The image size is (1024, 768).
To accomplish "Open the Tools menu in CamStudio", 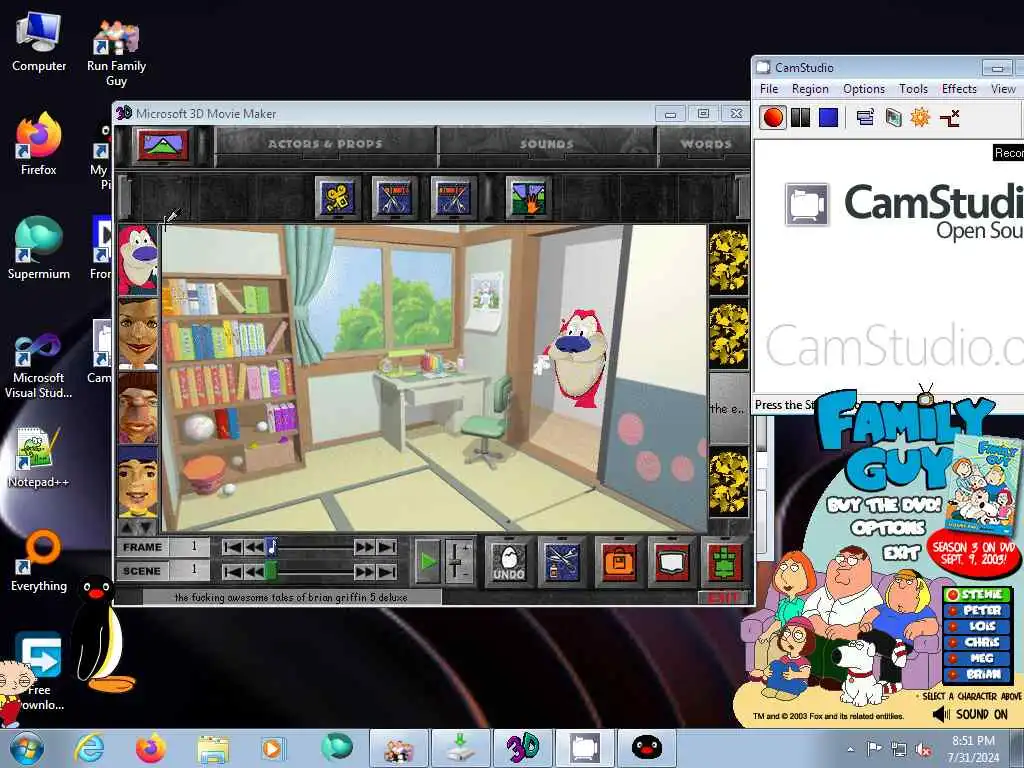I will tap(913, 89).
